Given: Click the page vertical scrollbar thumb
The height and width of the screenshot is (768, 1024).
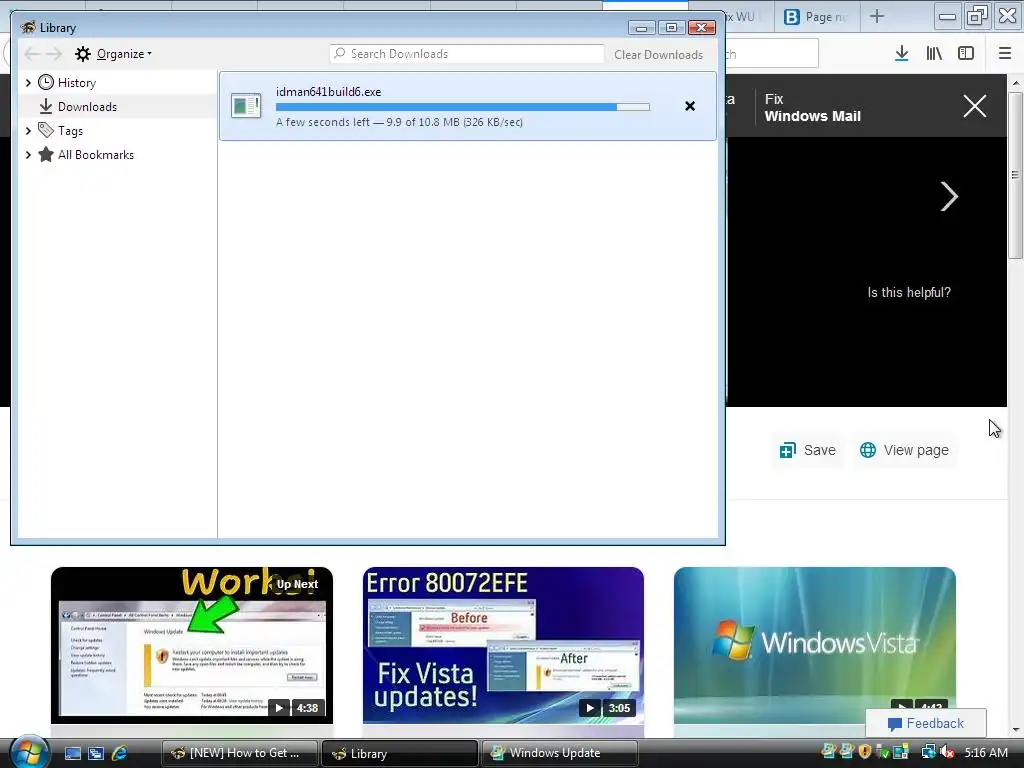Looking at the screenshot, I should click(x=1015, y=175).
